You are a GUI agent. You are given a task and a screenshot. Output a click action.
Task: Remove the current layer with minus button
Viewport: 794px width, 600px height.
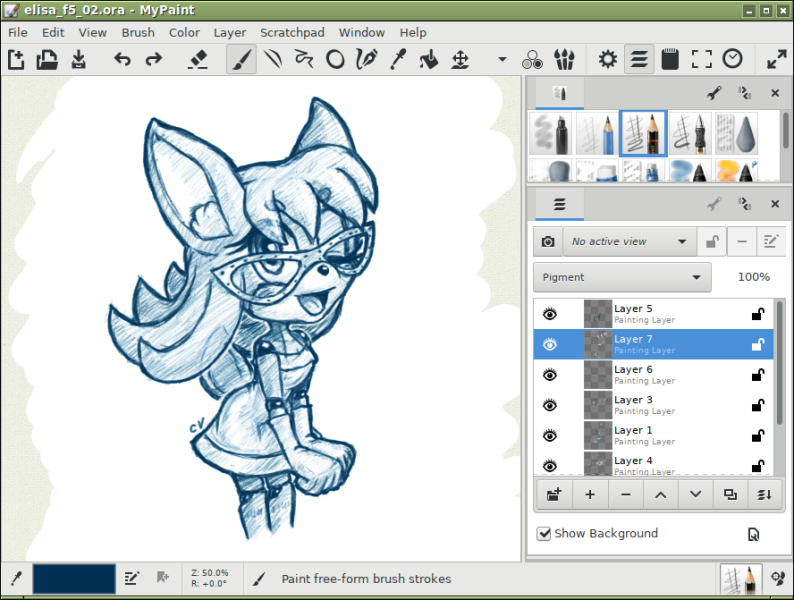pos(625,494)
